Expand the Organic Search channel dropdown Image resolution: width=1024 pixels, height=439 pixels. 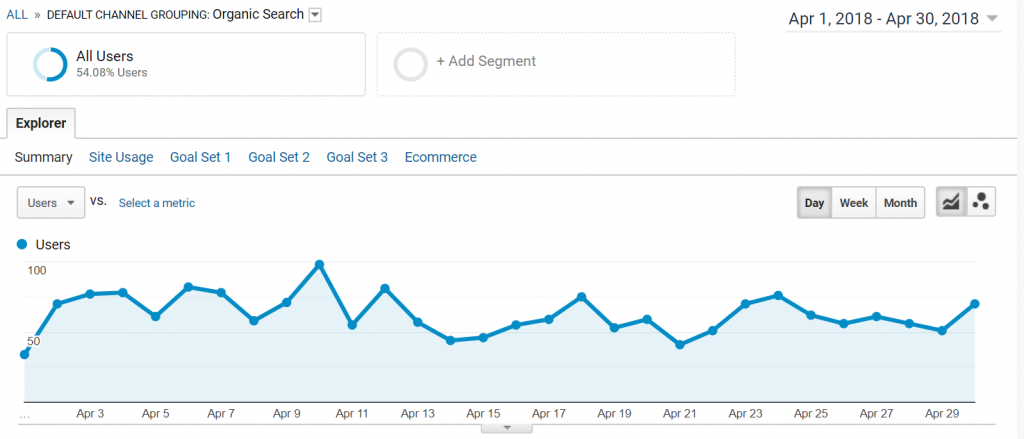click(315, 14)
